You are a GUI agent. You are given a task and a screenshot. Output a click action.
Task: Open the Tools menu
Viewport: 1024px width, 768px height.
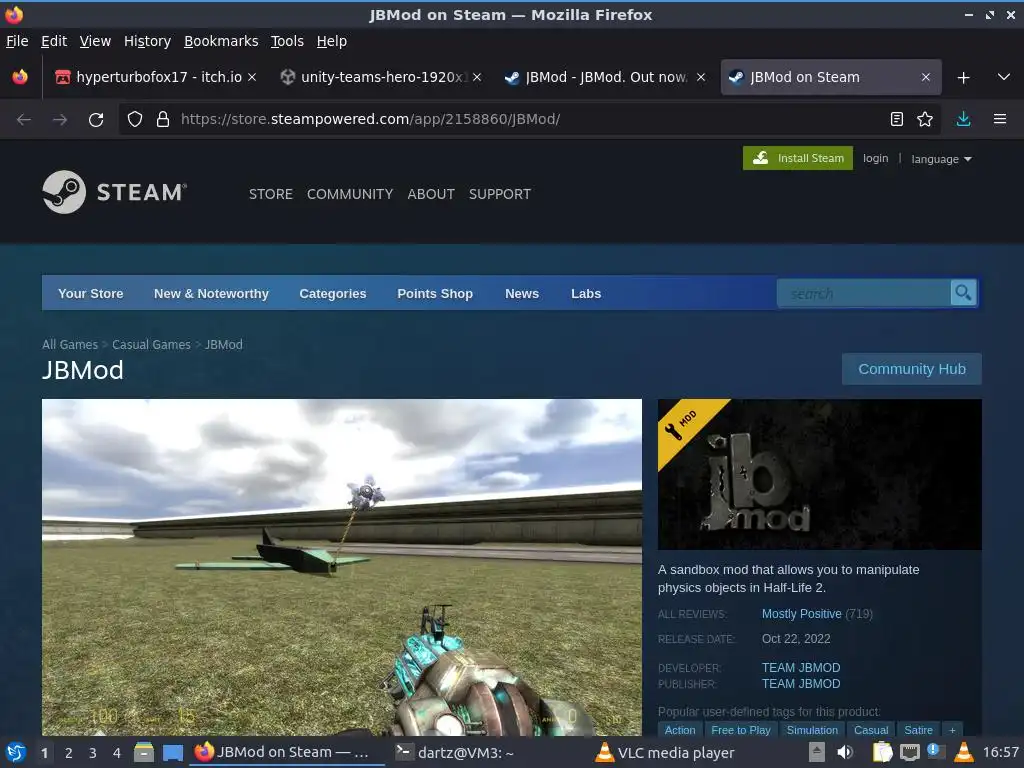pyautogui.click(x=287, y=41)
